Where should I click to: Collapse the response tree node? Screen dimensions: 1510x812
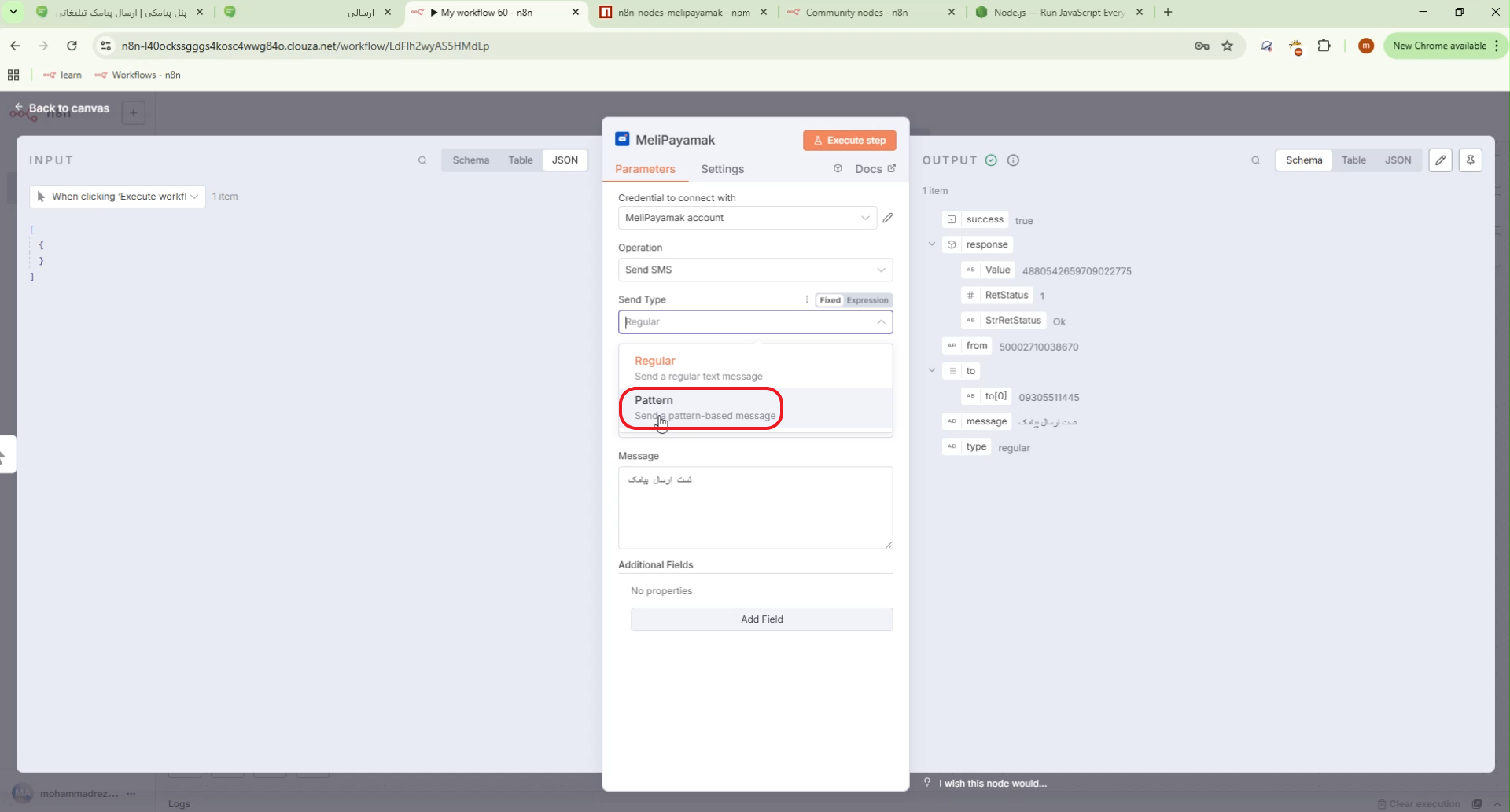point(932,244)
